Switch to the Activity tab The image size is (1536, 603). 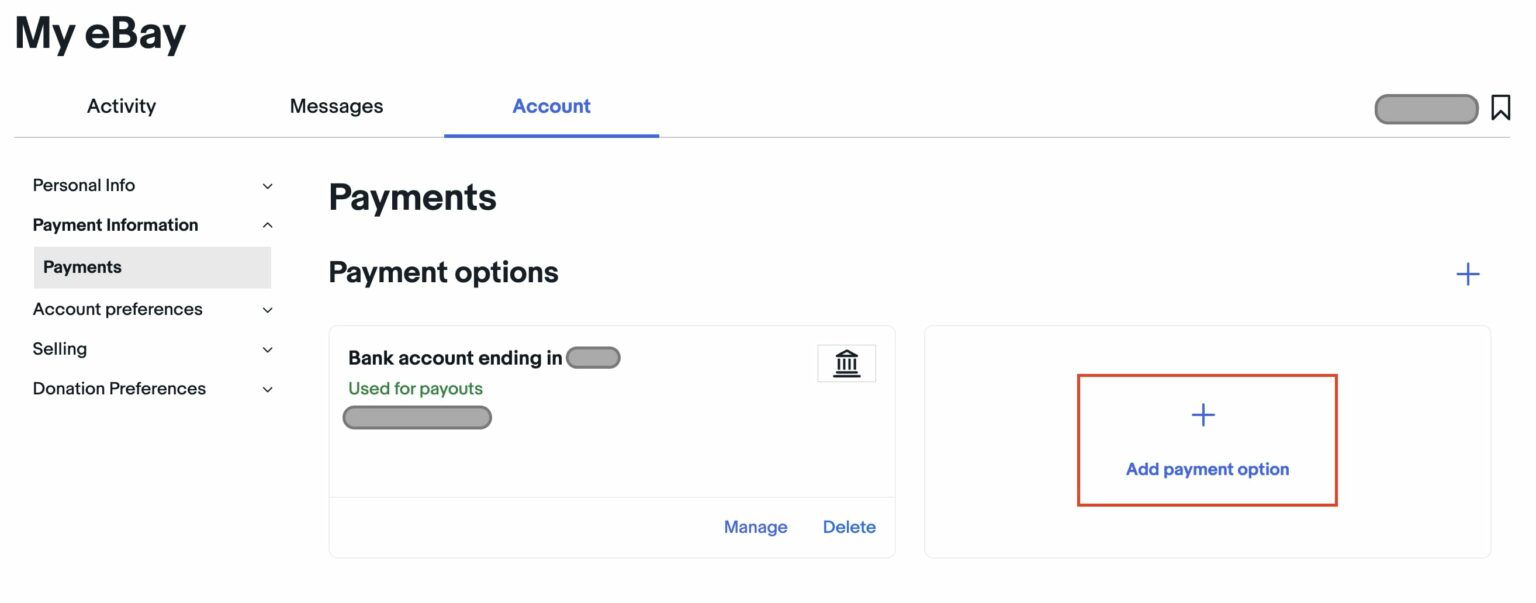(121, 106)
